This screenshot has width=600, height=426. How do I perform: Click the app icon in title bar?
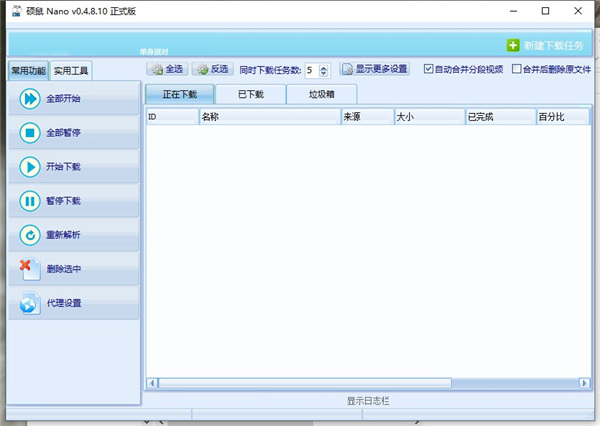click(x=16, y=11)
